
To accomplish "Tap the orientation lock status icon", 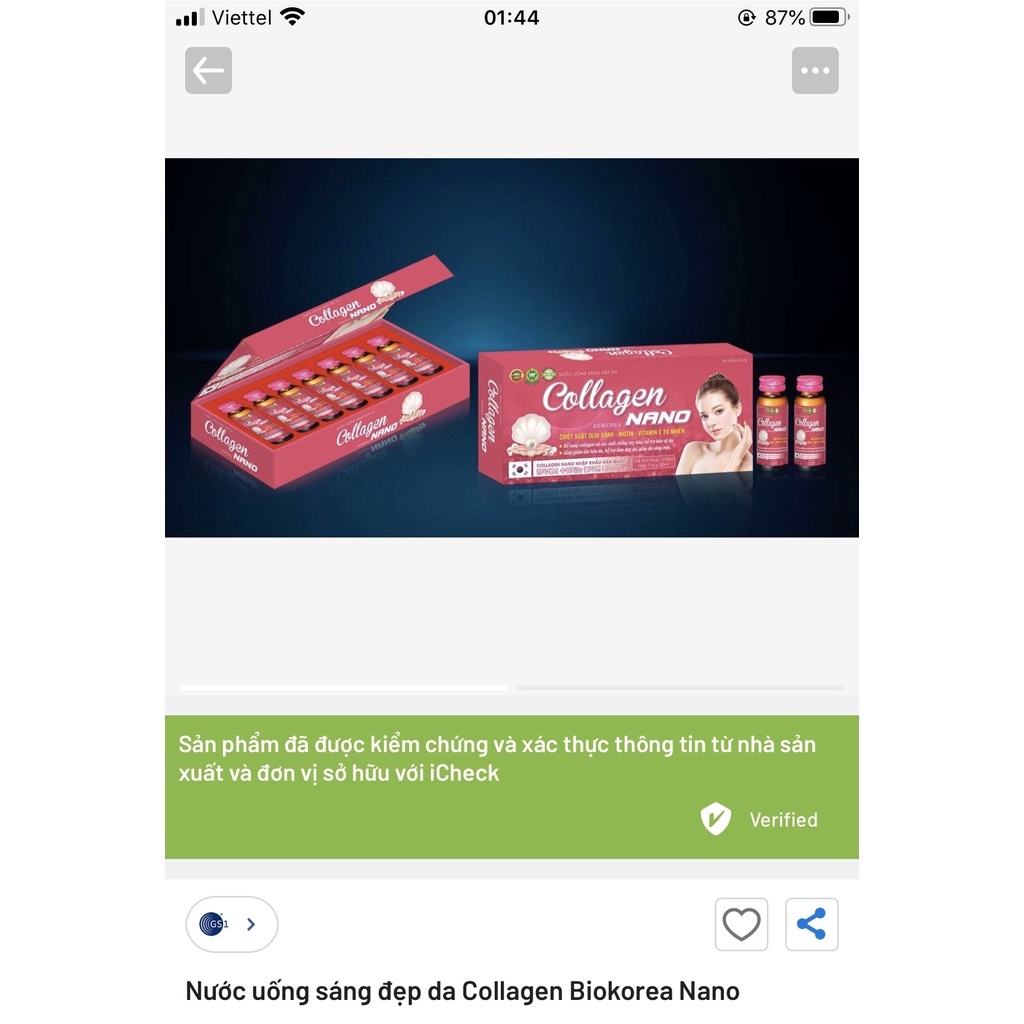I will [746, 18].
